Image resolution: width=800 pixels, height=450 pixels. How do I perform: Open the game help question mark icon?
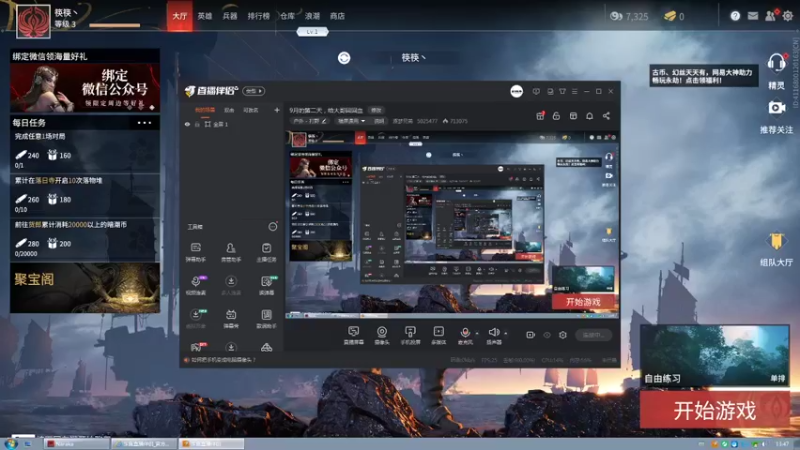(x=735, y=16)
